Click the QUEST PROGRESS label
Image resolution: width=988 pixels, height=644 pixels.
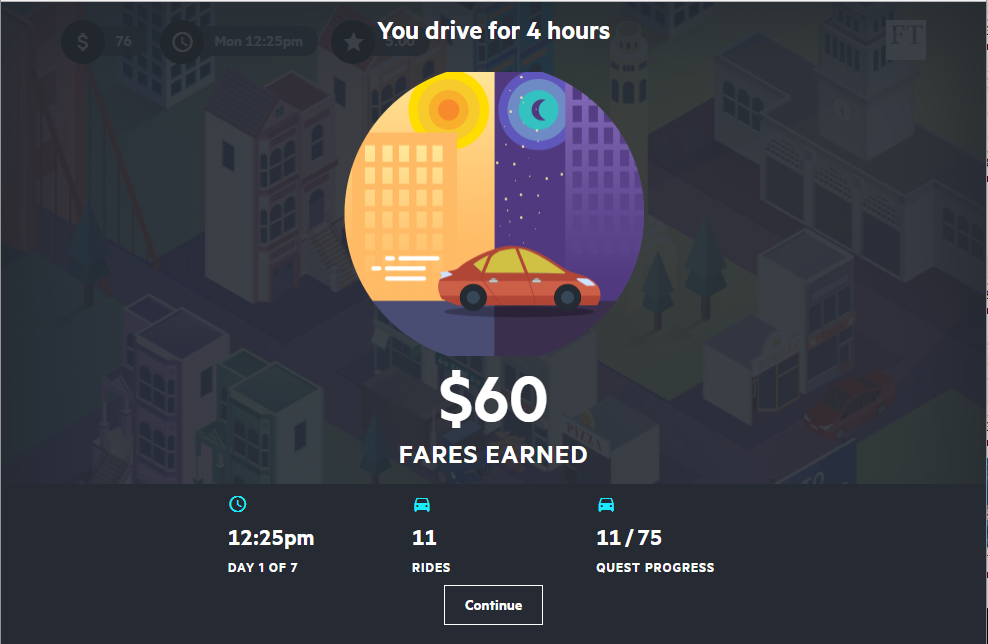pyautogui.click(x=655, y=568)
